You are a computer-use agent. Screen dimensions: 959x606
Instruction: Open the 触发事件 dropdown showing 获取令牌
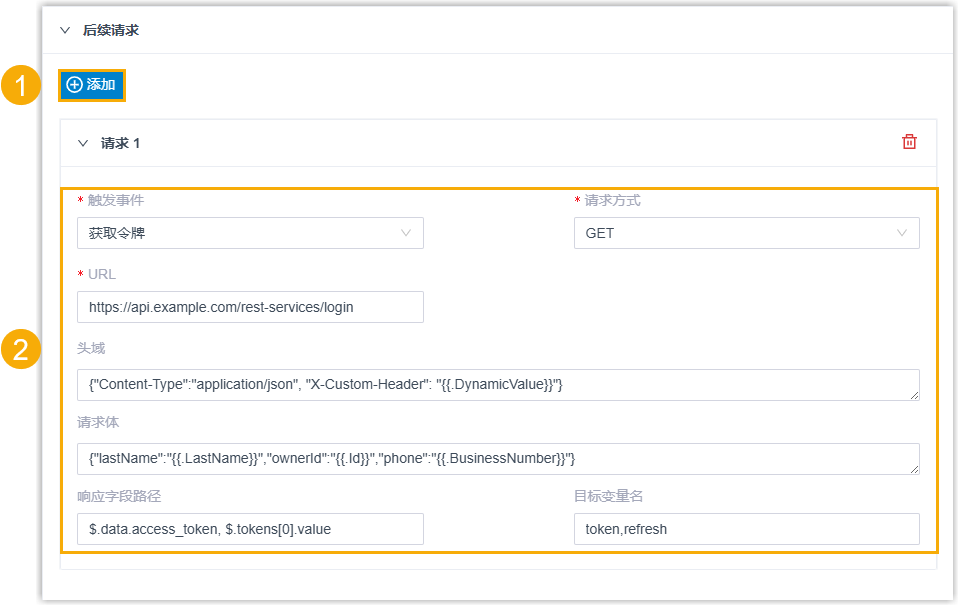(250, 233)
